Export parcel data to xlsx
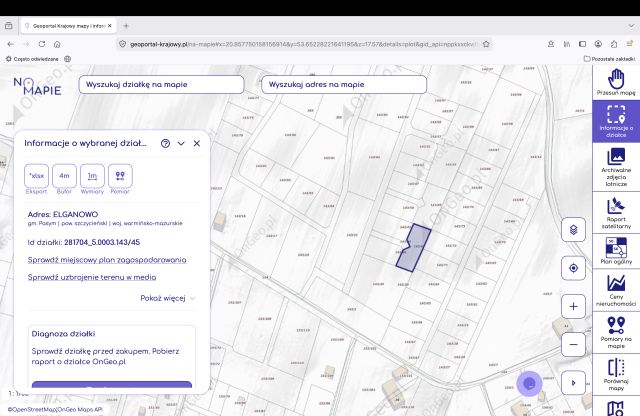Image resolution: width=640 pixels, height=416 pixels. coord(36,176)
